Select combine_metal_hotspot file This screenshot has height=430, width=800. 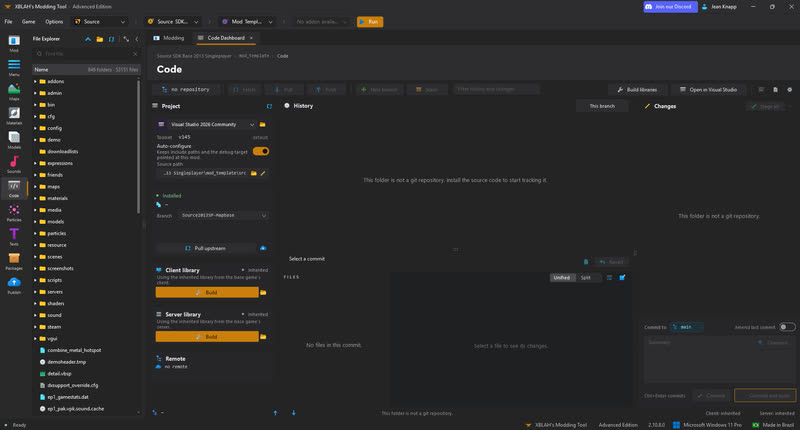[x=74, y=350]
